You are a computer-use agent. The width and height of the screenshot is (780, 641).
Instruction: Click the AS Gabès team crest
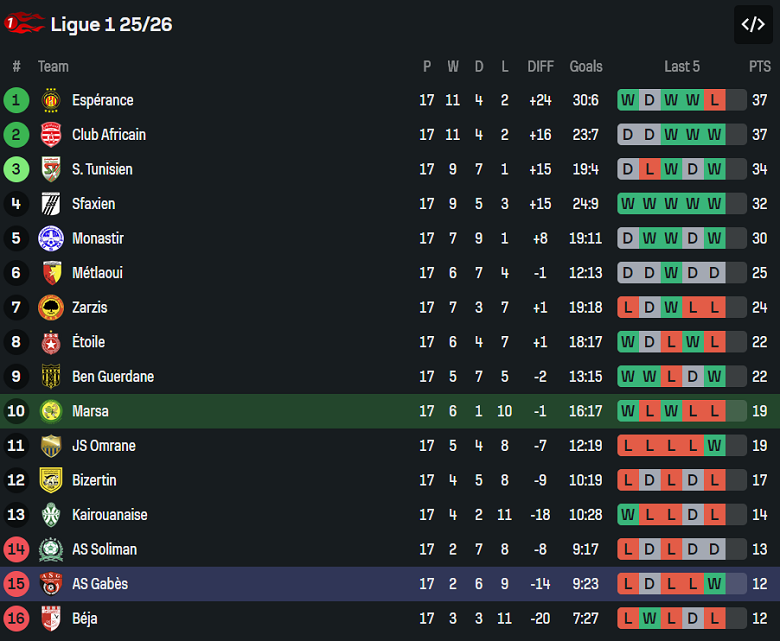click(x=50, y=584)
